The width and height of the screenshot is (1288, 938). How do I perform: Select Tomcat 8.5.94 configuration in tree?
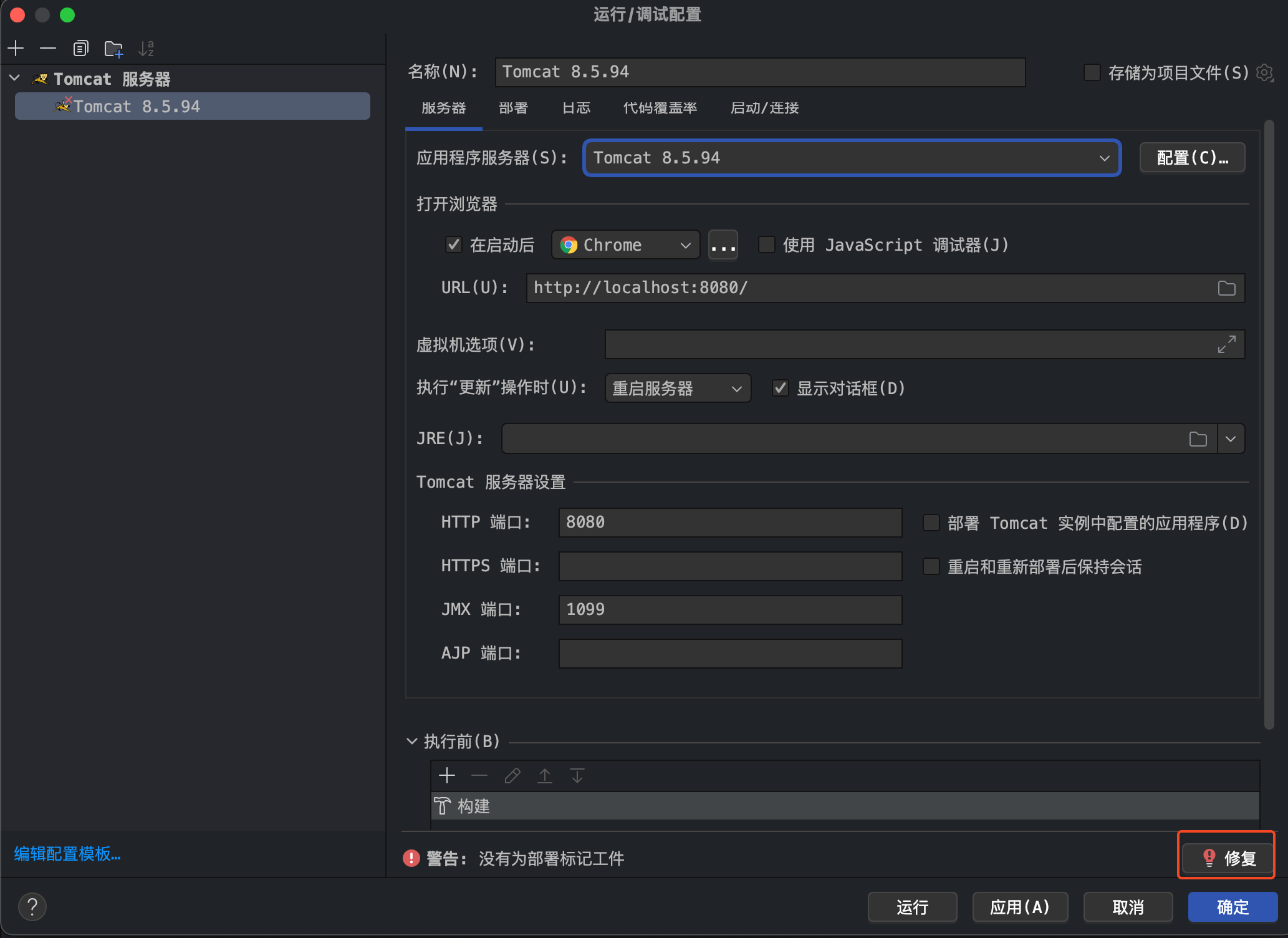[x=192, y=106]
